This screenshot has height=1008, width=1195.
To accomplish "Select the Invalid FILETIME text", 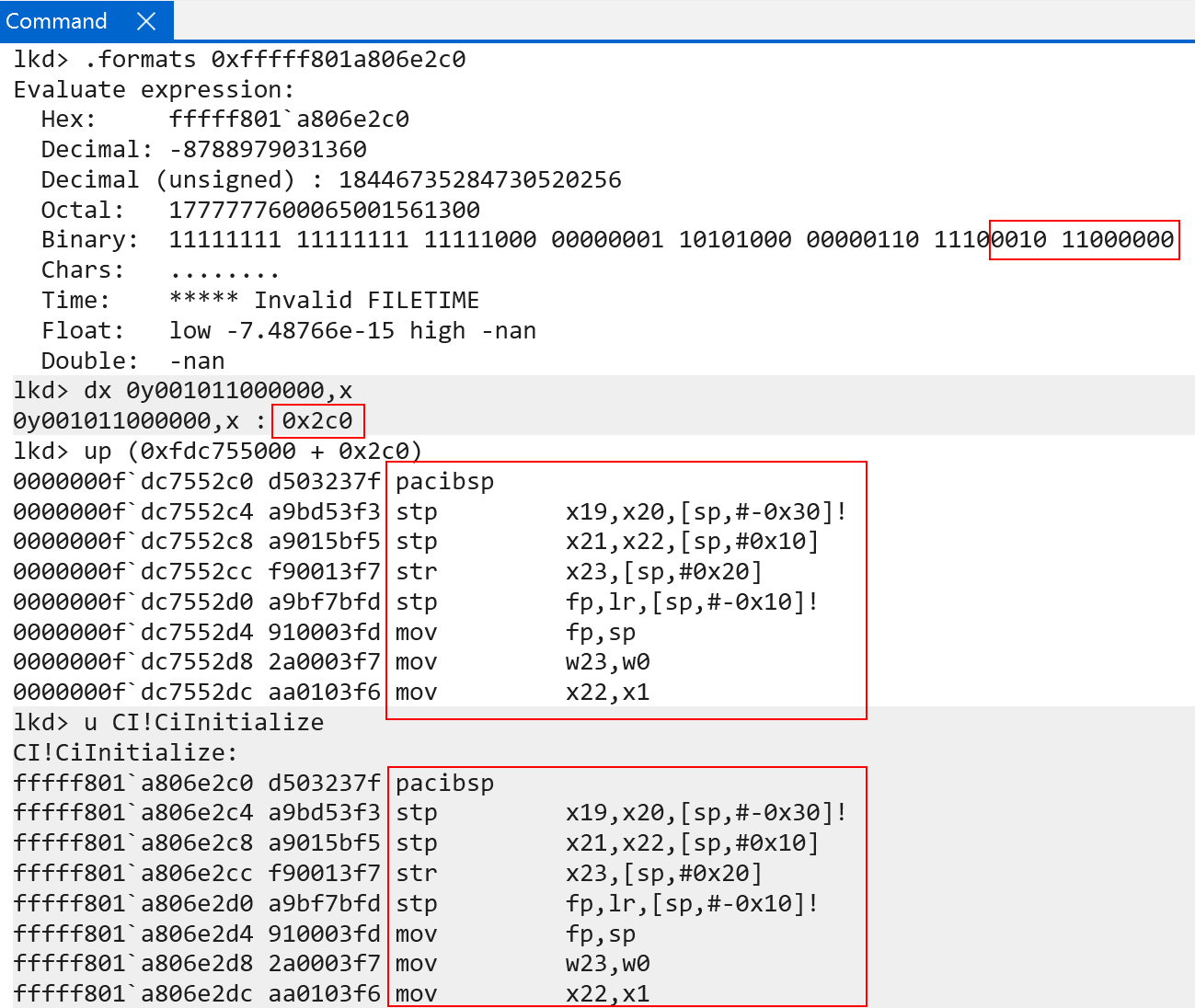I will coord(366,301).
